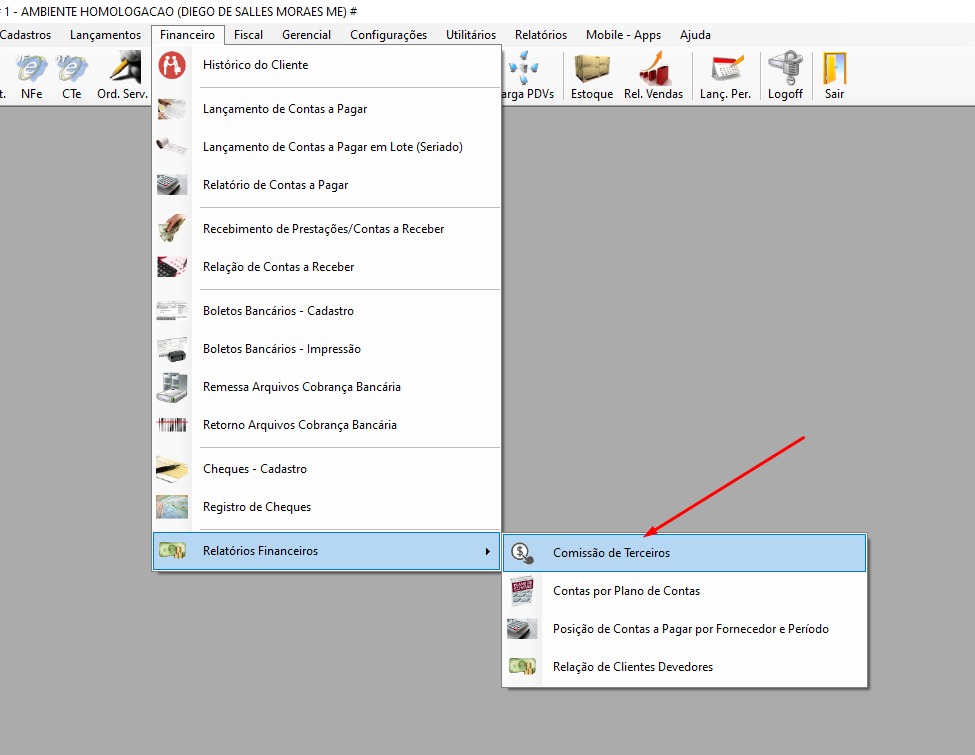Open the Configurações menu
This screenshot has height=755, width=975.
pos(389,35)
